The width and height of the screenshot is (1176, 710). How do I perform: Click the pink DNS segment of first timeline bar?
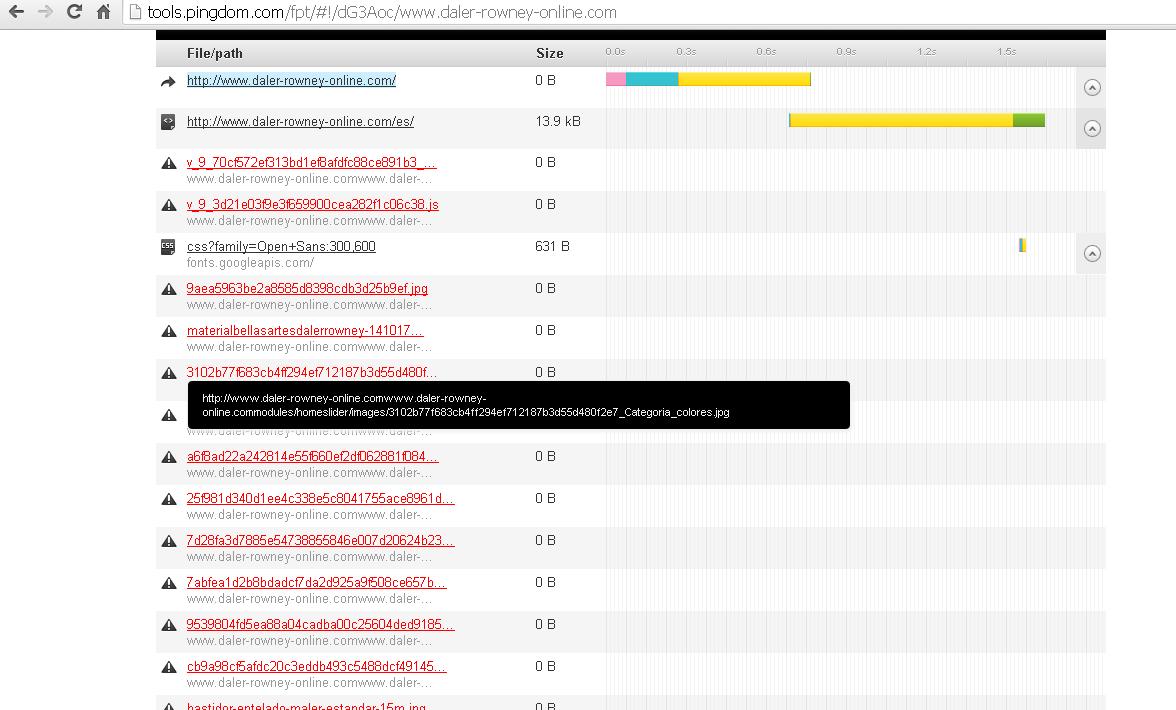[616, 79]
